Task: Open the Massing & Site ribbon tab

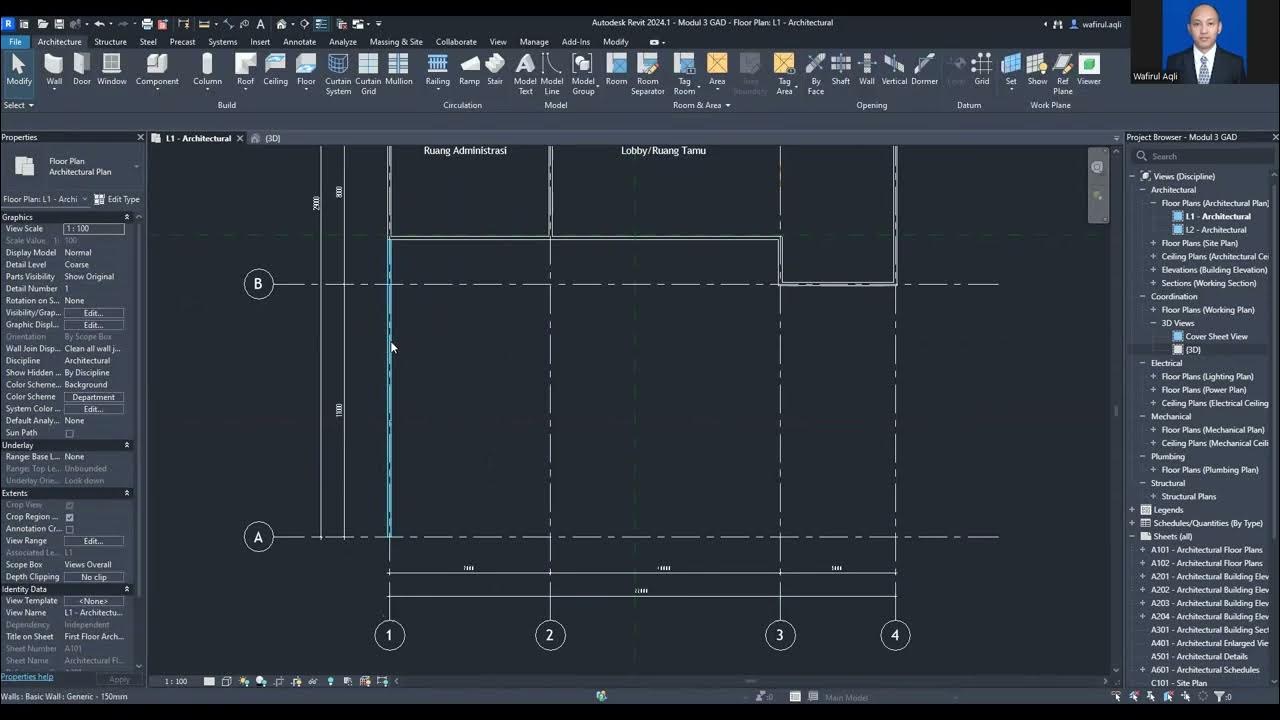Action: coord(396,42)
